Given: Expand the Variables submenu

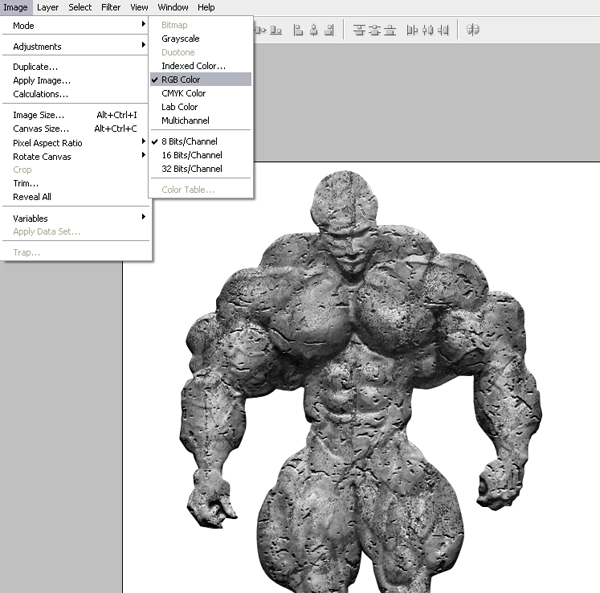Looking at the screenshot, I should point(76,218).
